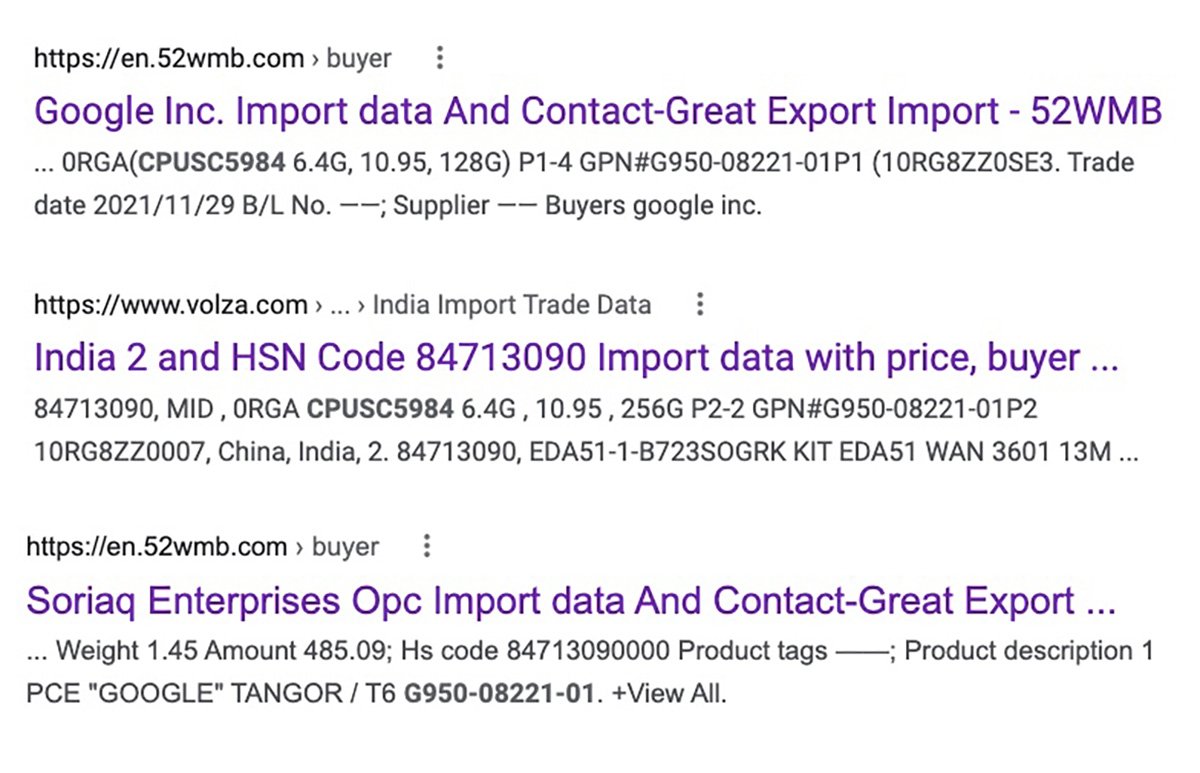
Task: Click the www.volza.com URL text
Action: click(170, 304)
